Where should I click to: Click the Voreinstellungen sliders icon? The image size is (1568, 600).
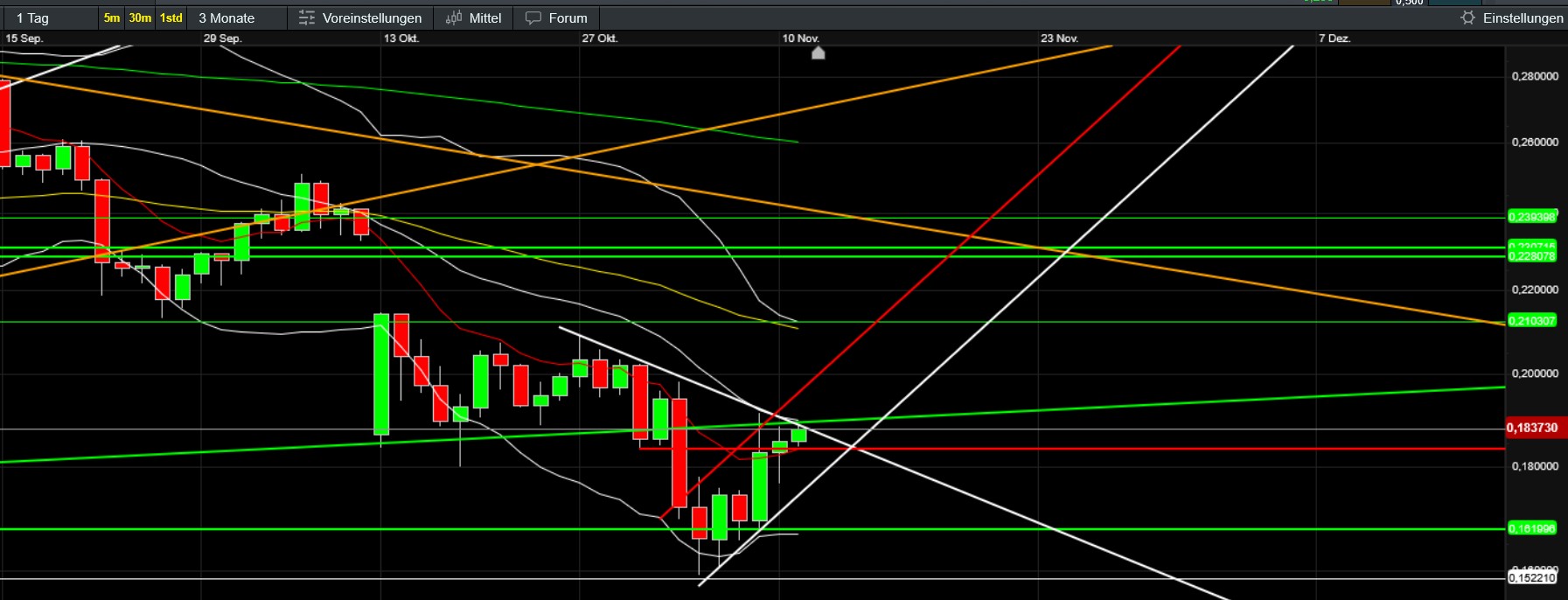coord(306,17)
